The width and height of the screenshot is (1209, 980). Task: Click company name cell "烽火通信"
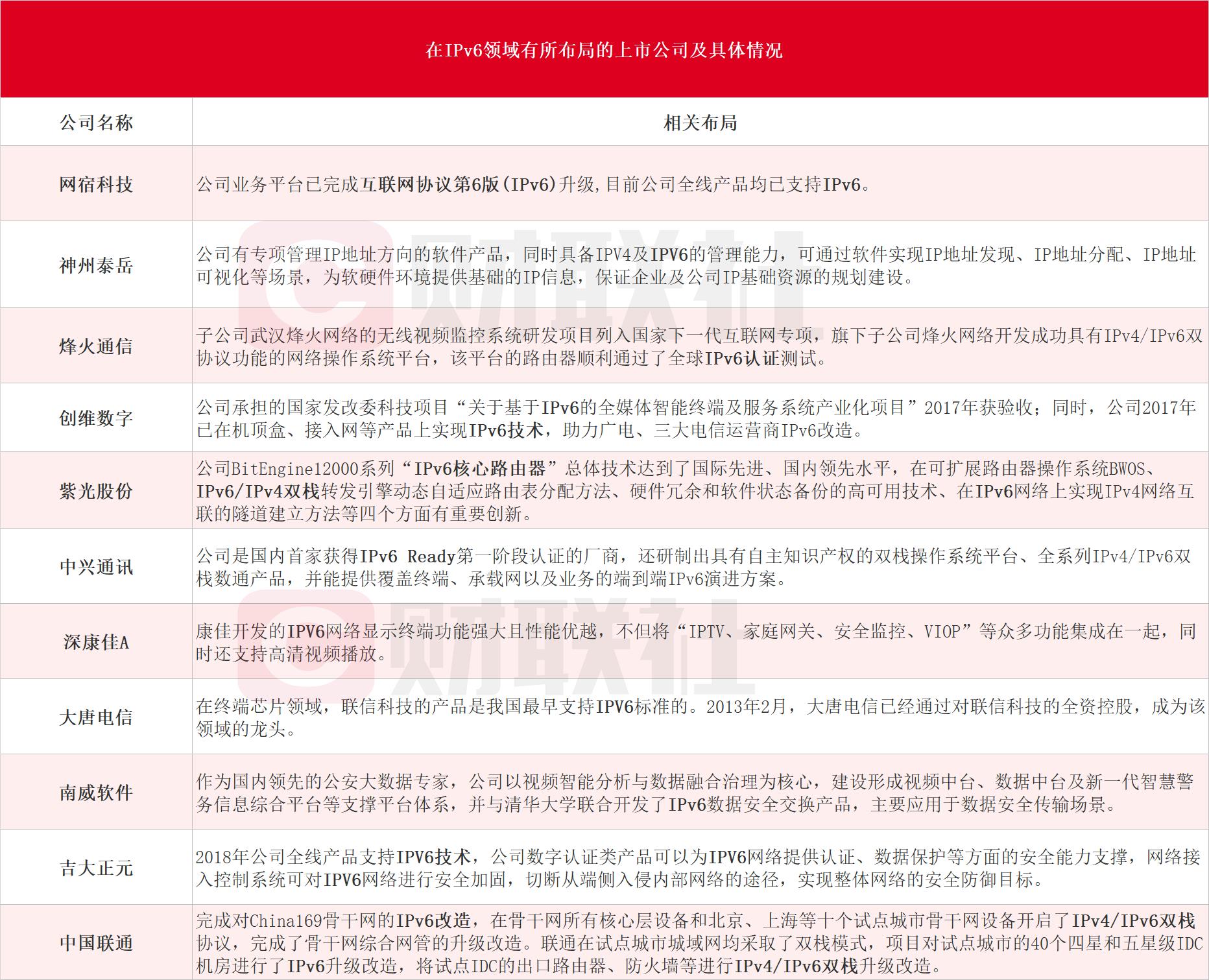(96, 346)
